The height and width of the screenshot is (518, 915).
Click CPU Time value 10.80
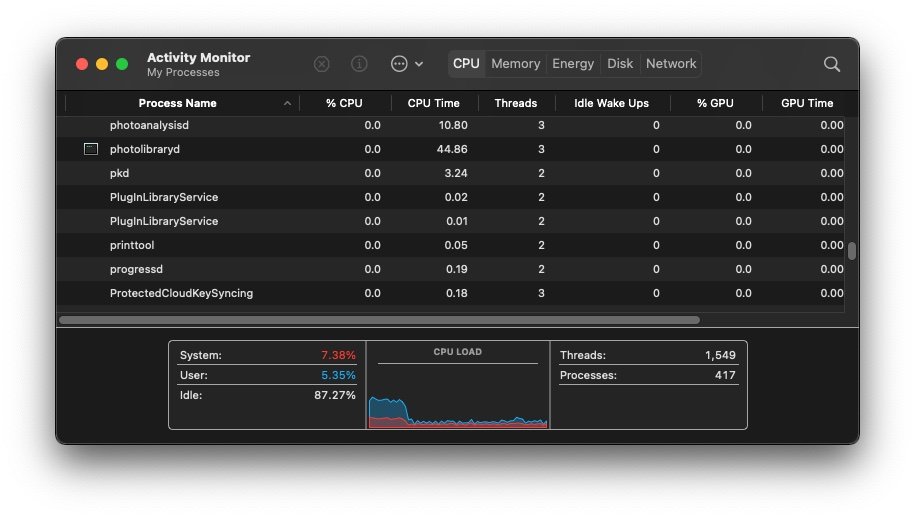(453, 125)
